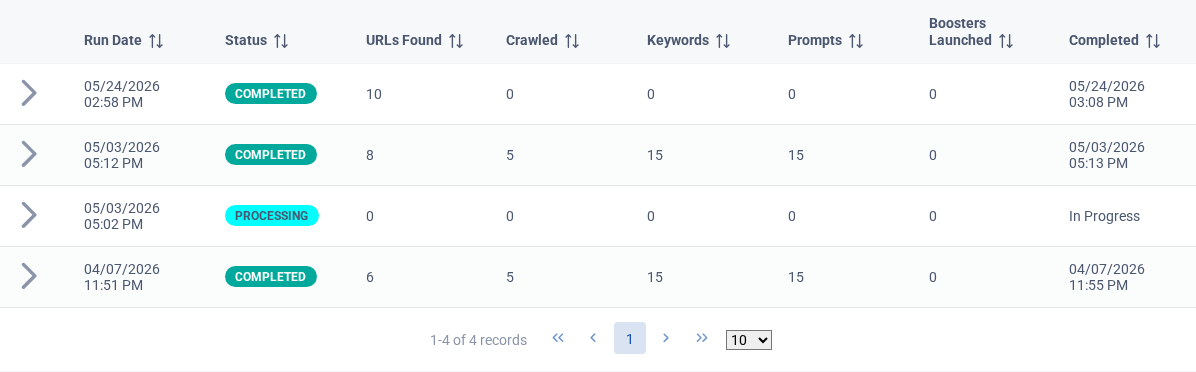1196x372 pixels.
Task: Click the Prompts column header
Action: [815, 41]
